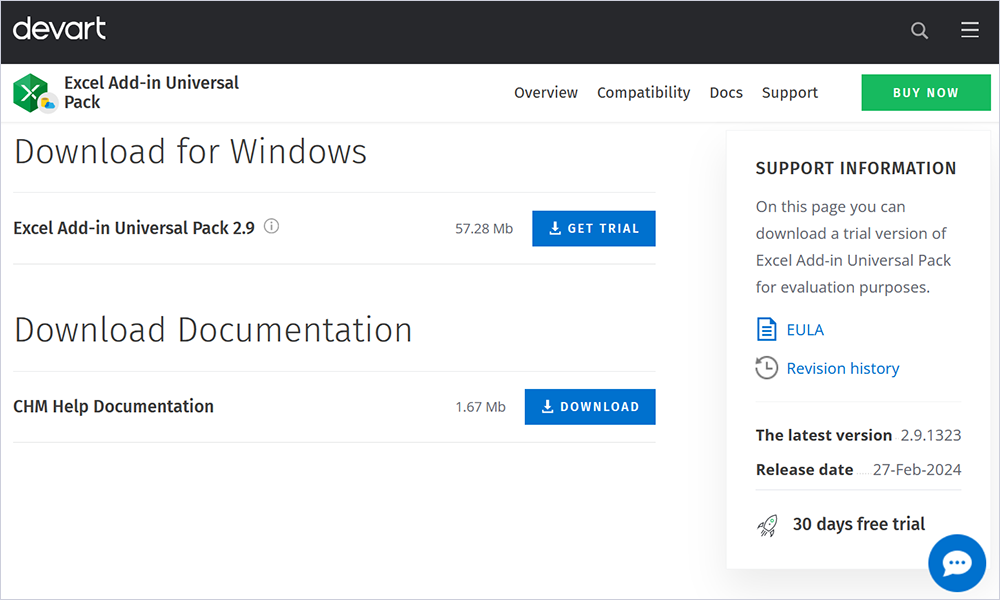Click the EULA document icon
Image resolution: width=1000 pixels, height=600 pixels.
pos(766,329)
